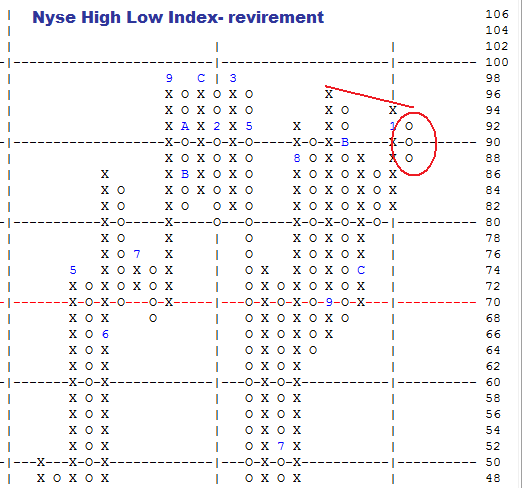Image resolution: width=531 pixels, height=488 pixels.
Task: Click the 96 value on the scale
Action: point(493,94)
